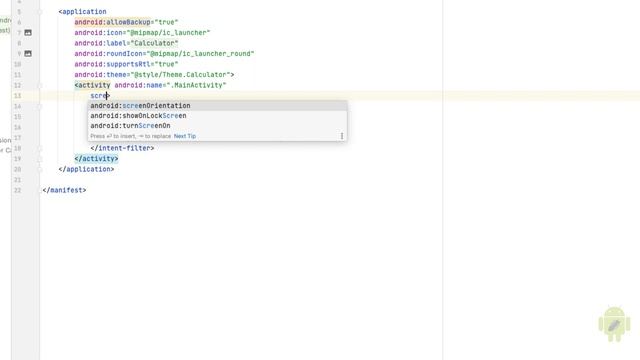
Task: Select android:showOnLockScreen suggestion
Action: [x=218, y=116]
